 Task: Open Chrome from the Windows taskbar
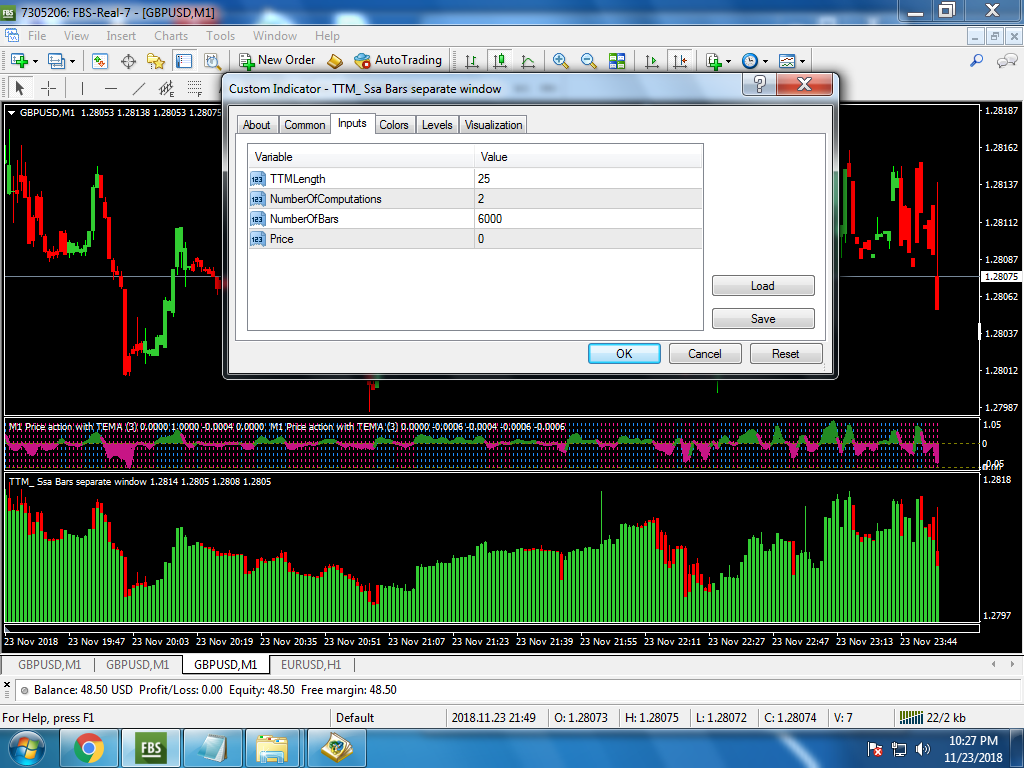89,748
